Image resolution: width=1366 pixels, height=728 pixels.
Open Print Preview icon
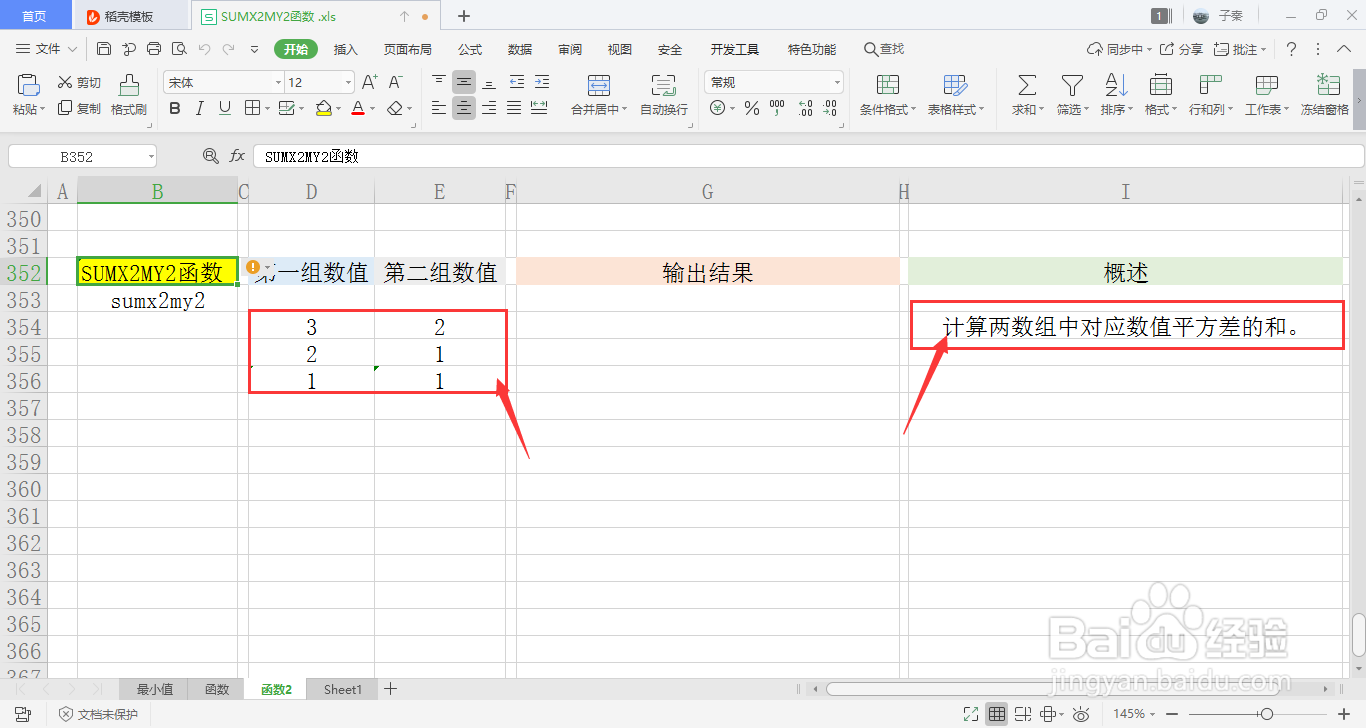(x=179, y=49)
